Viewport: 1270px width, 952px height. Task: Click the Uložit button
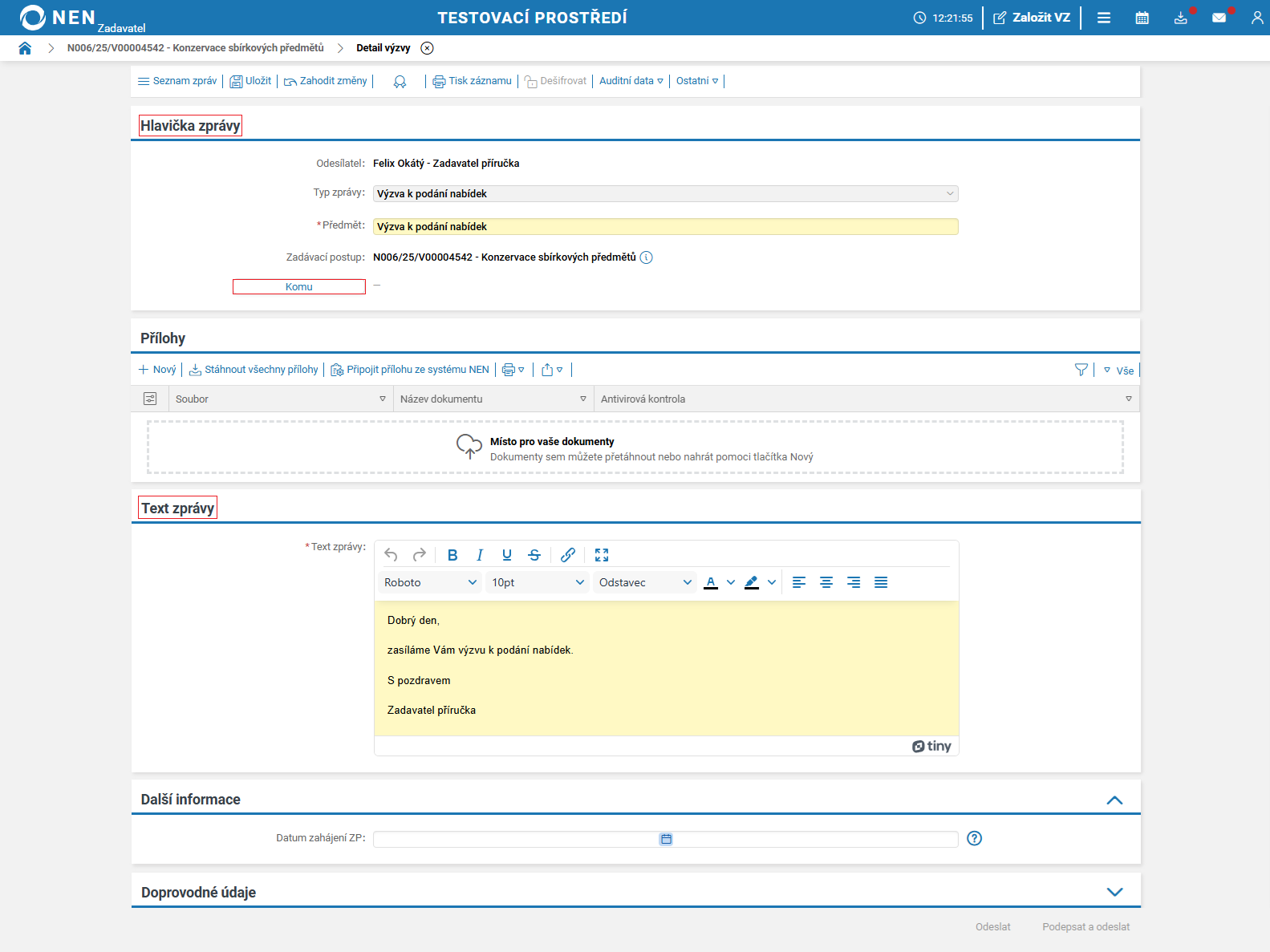coord(251,81)
